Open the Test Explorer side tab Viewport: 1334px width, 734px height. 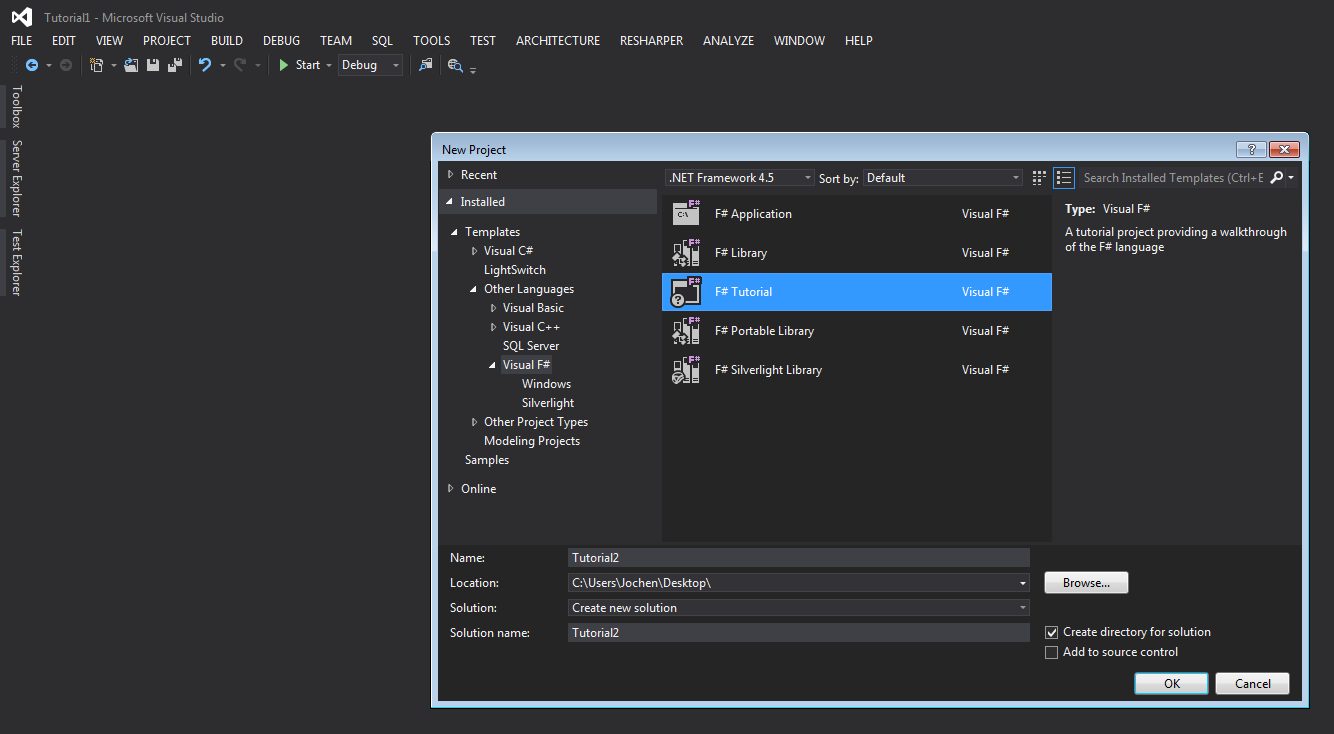pos(16,262)
